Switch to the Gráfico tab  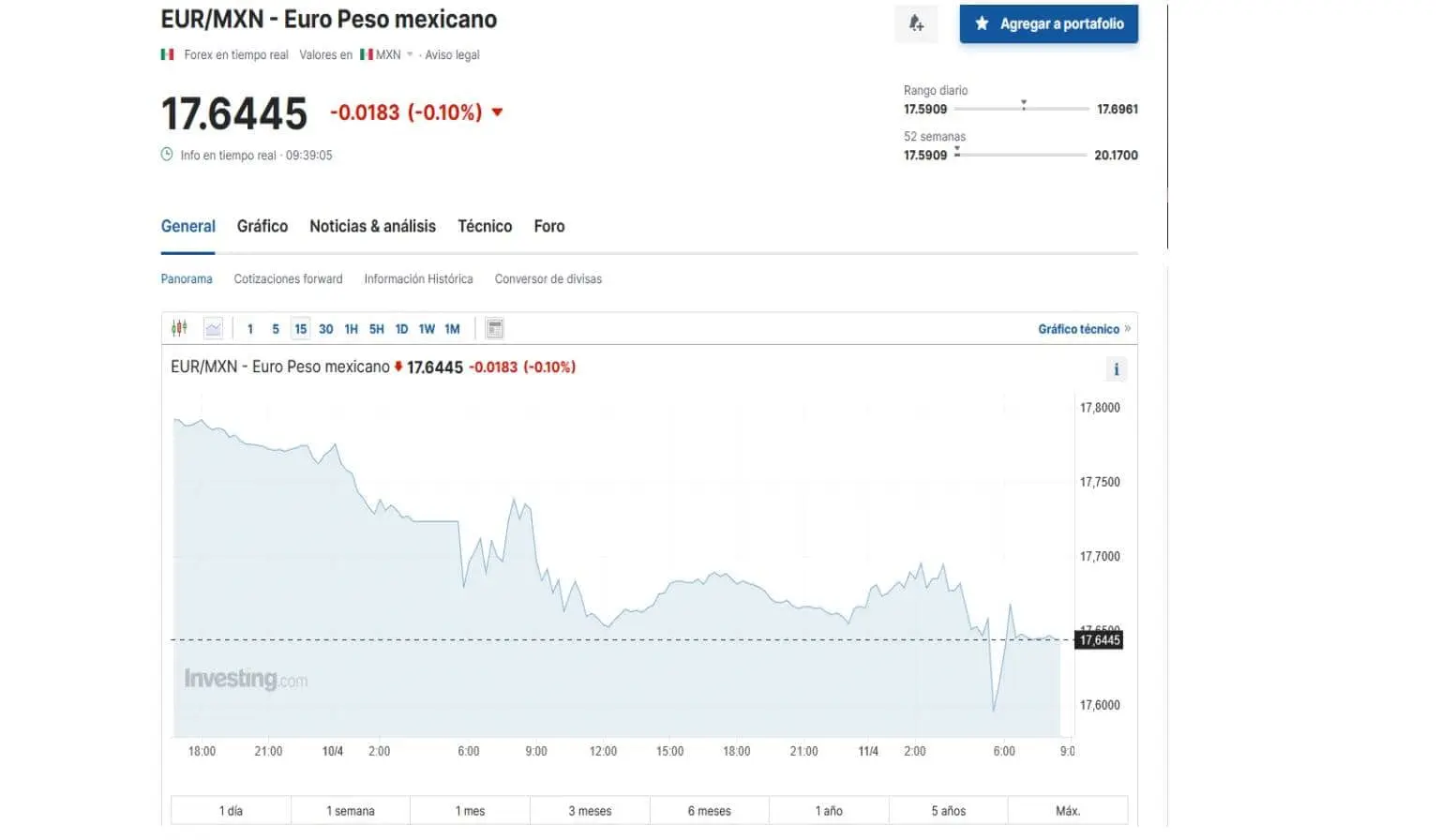coord(263,226)
